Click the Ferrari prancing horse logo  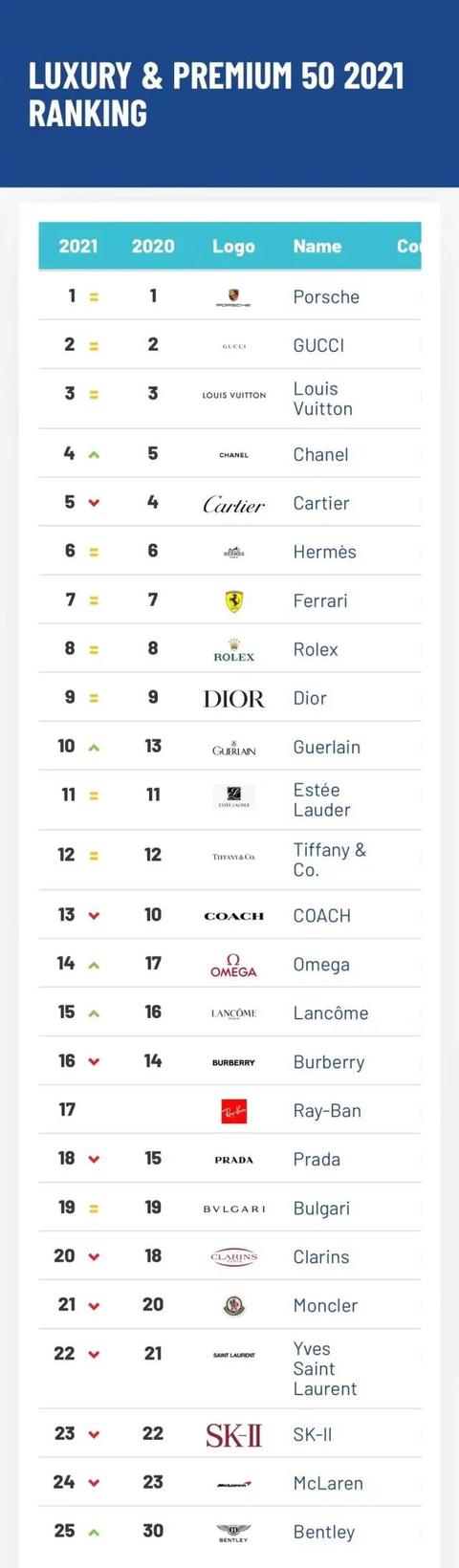(233, 600)
